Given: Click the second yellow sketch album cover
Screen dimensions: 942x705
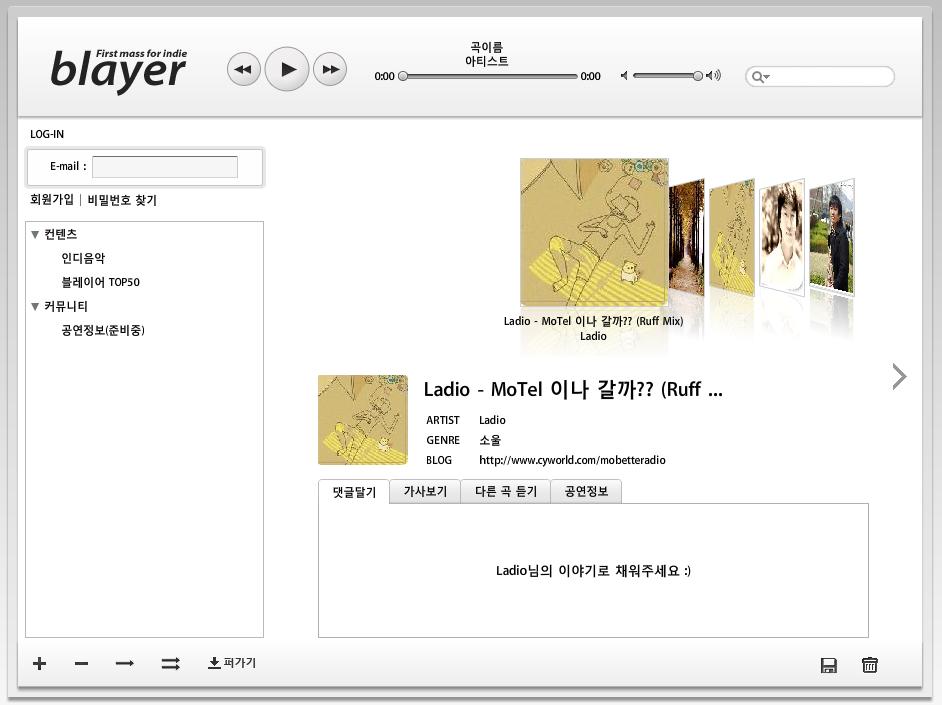Looking at the screenshot, I should click(x=732, y=237).
